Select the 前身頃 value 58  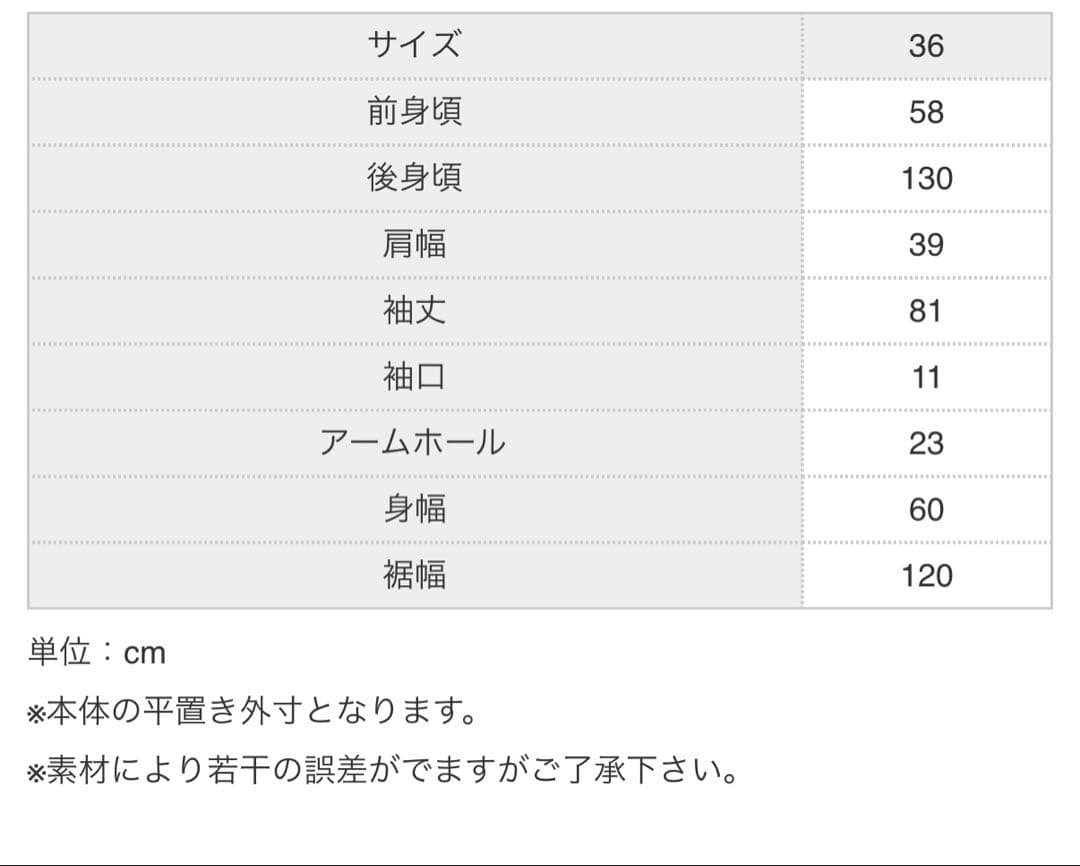pos(926,112)
